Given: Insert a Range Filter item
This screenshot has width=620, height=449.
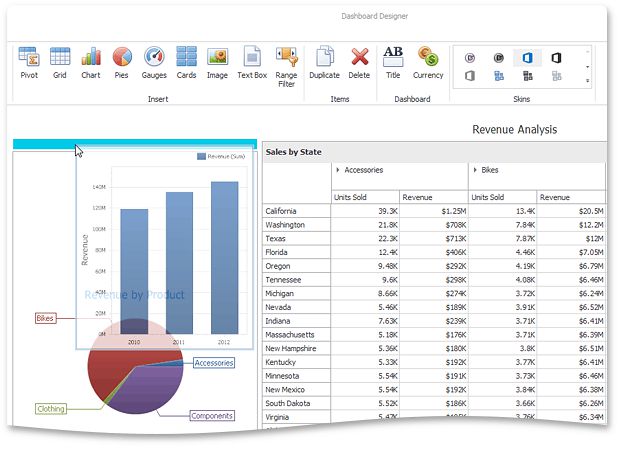Looking at the screenshot, I should [x=287, y=66].
